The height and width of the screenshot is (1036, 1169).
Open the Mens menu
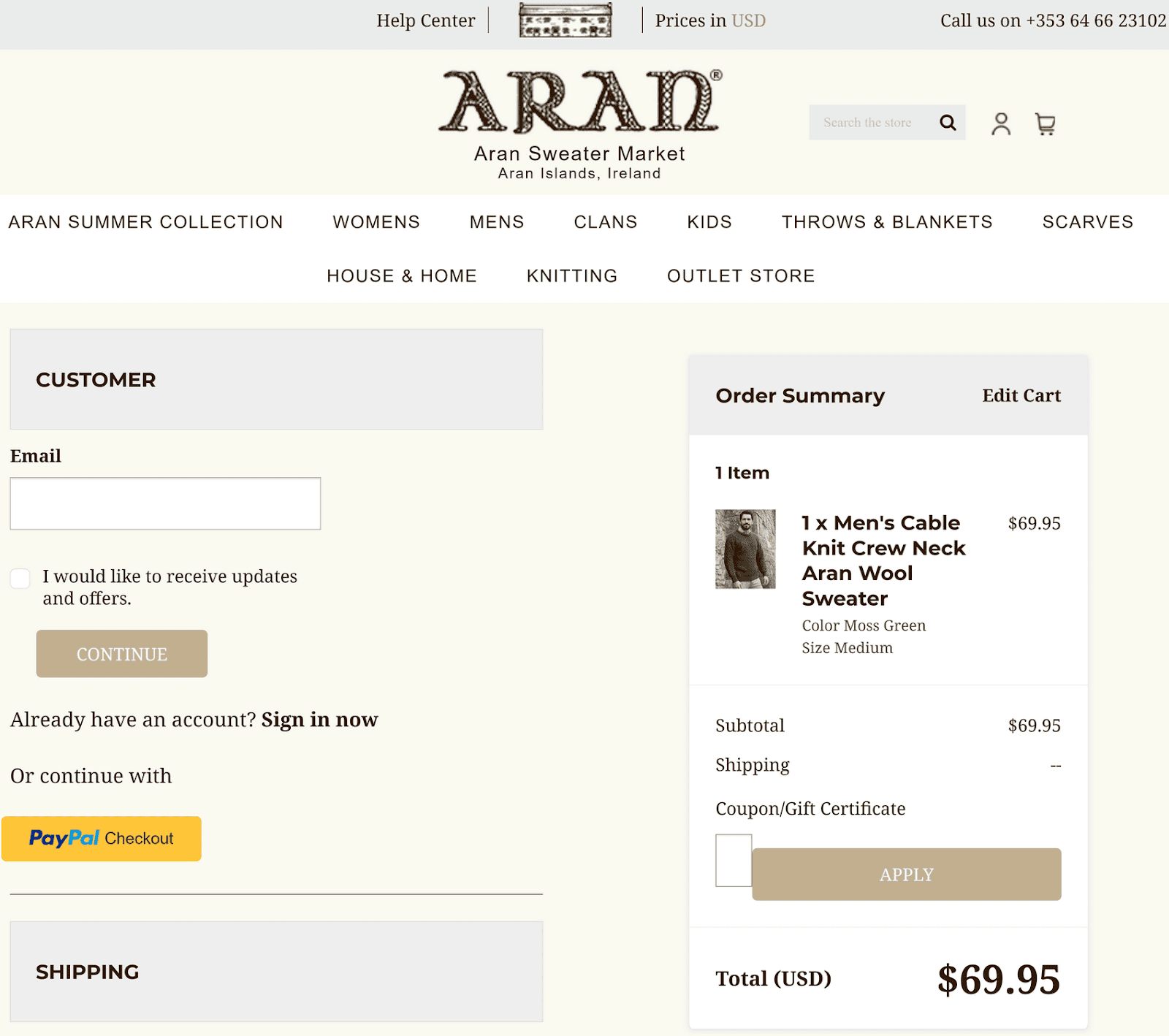pyautogui.click(x=497, y=222)
